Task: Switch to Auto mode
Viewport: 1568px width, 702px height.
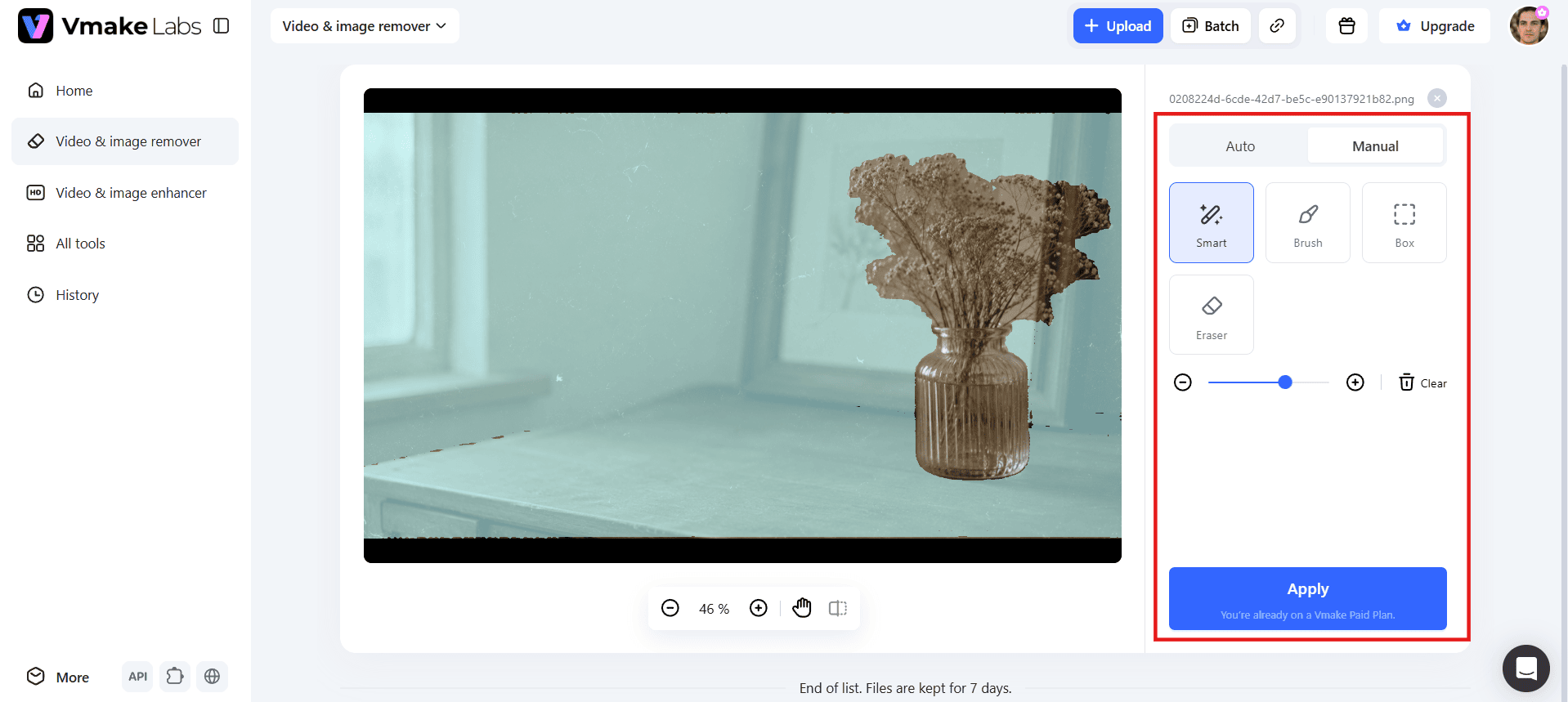Action: pos(1240,146)
